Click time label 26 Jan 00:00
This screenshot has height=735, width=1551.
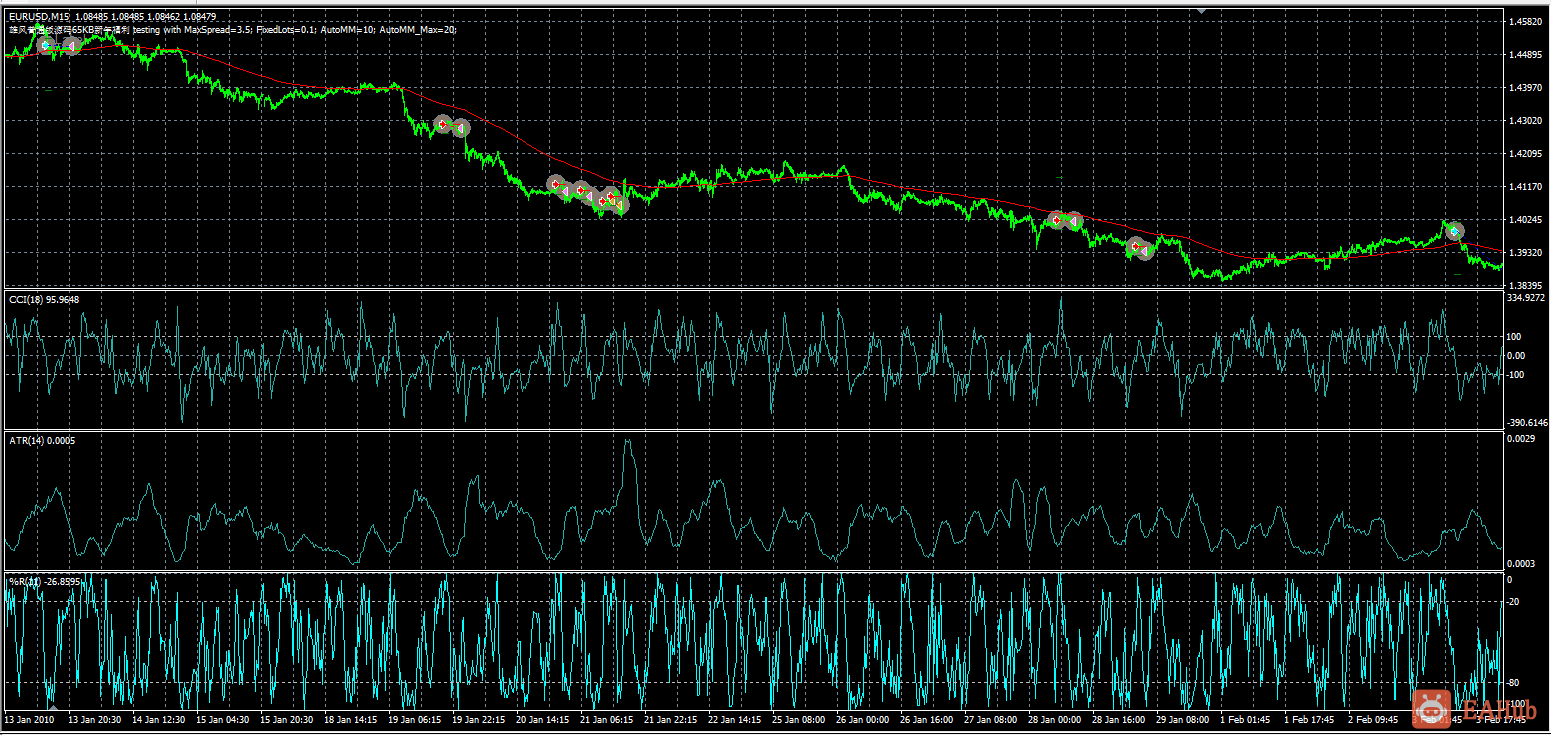[862, 719]
